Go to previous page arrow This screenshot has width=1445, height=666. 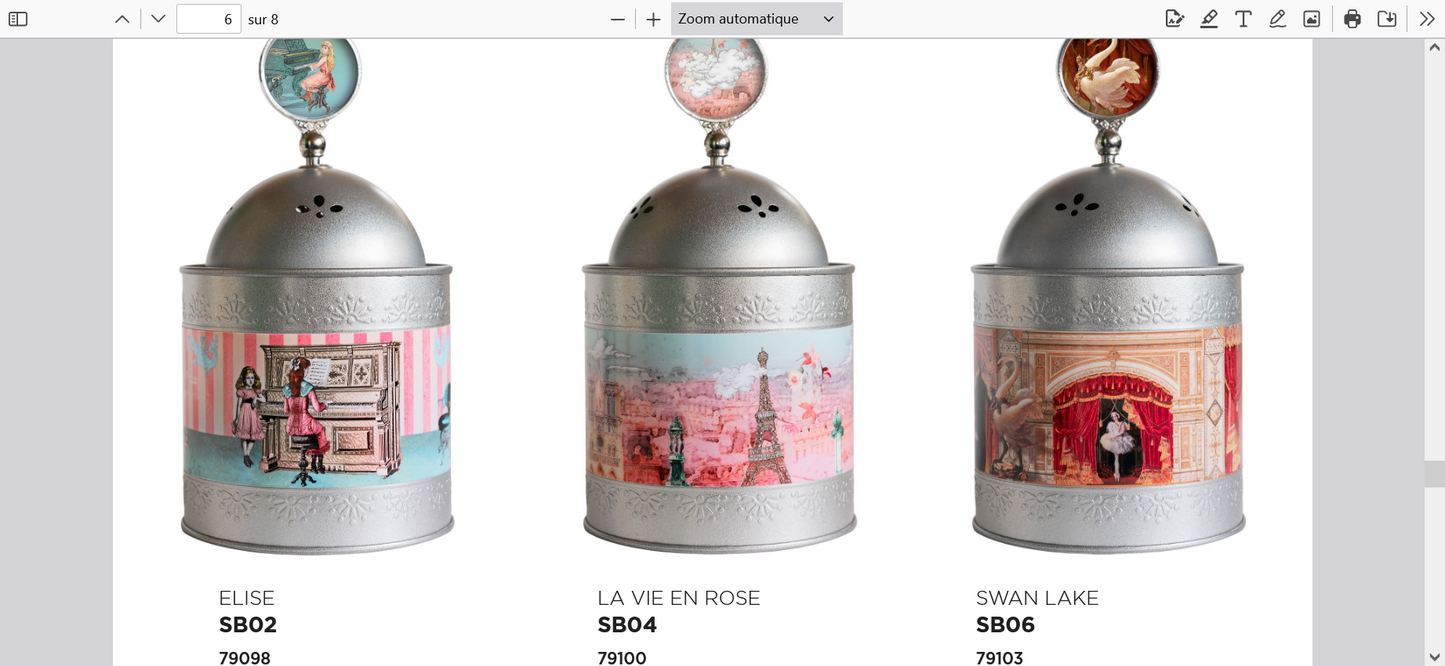coord(122,19)
